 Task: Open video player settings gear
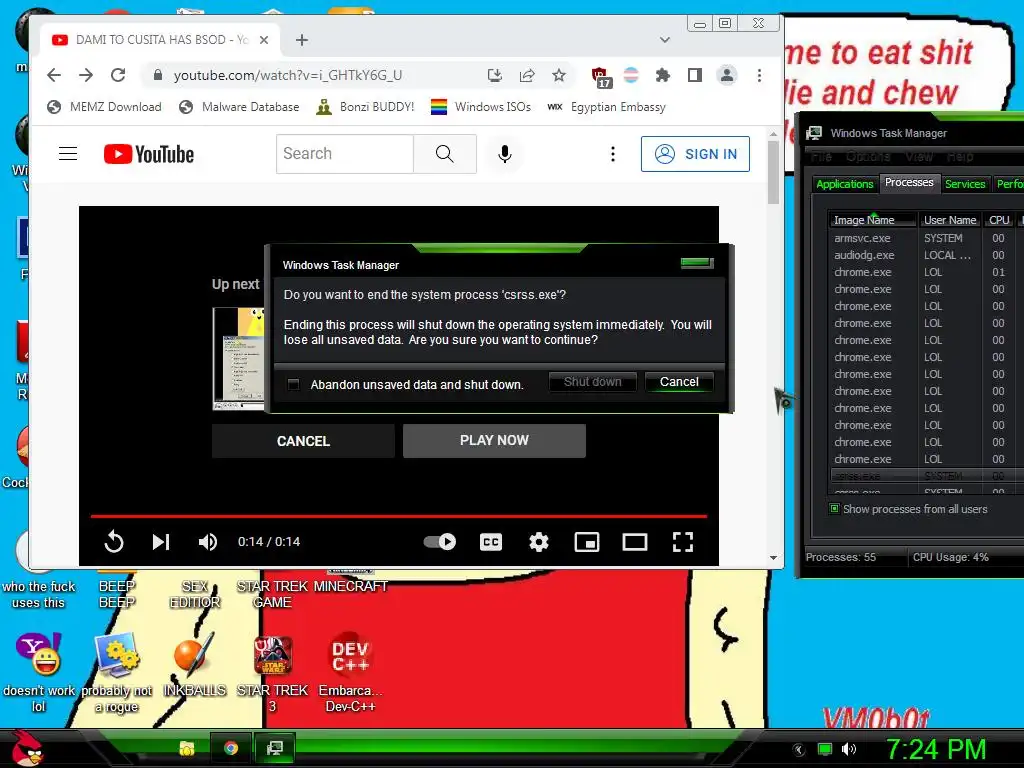coord(539,541)
